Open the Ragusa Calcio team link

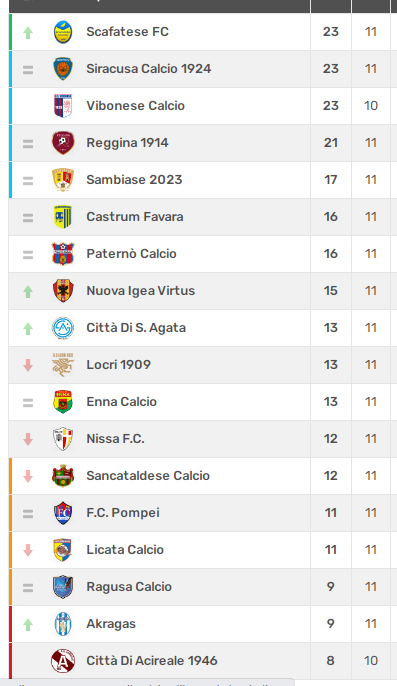[129, 587]
